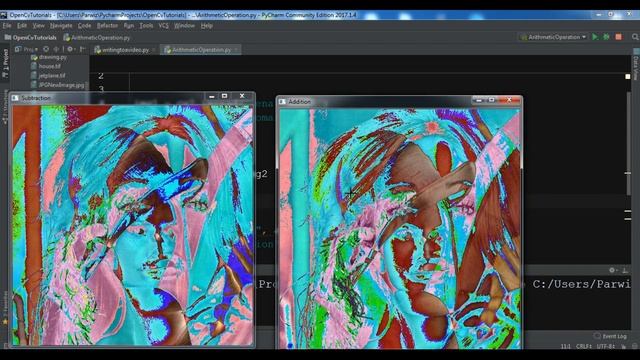Open the VCS menu
Screen dimensions: 640x360
[163, 26]
